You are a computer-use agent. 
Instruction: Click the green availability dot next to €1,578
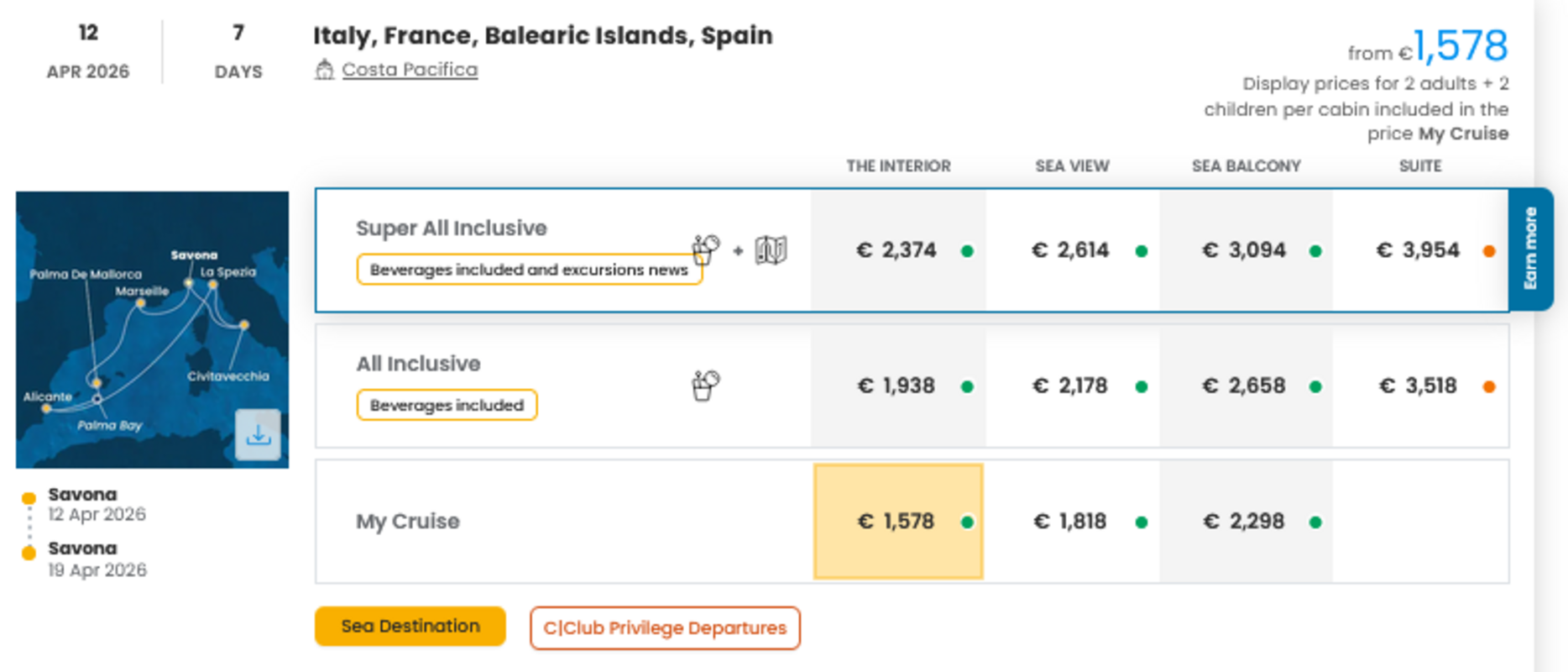(x=970, y=521)
